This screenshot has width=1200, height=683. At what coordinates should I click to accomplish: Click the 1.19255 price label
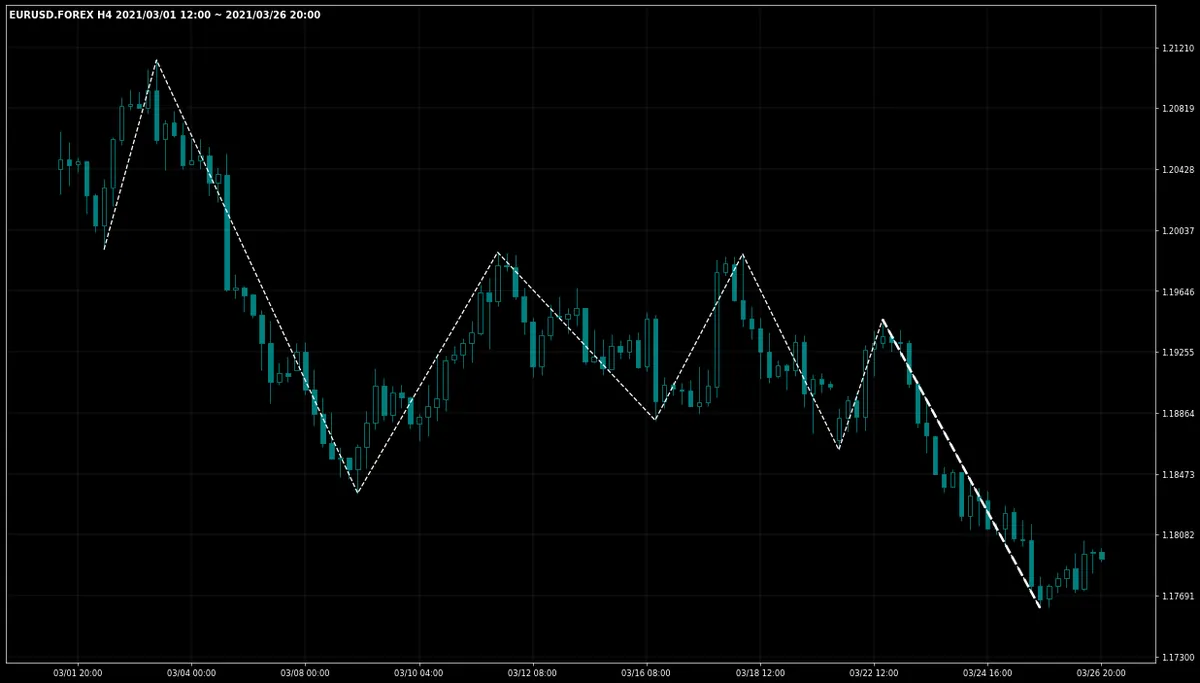tap(1176, 353)
